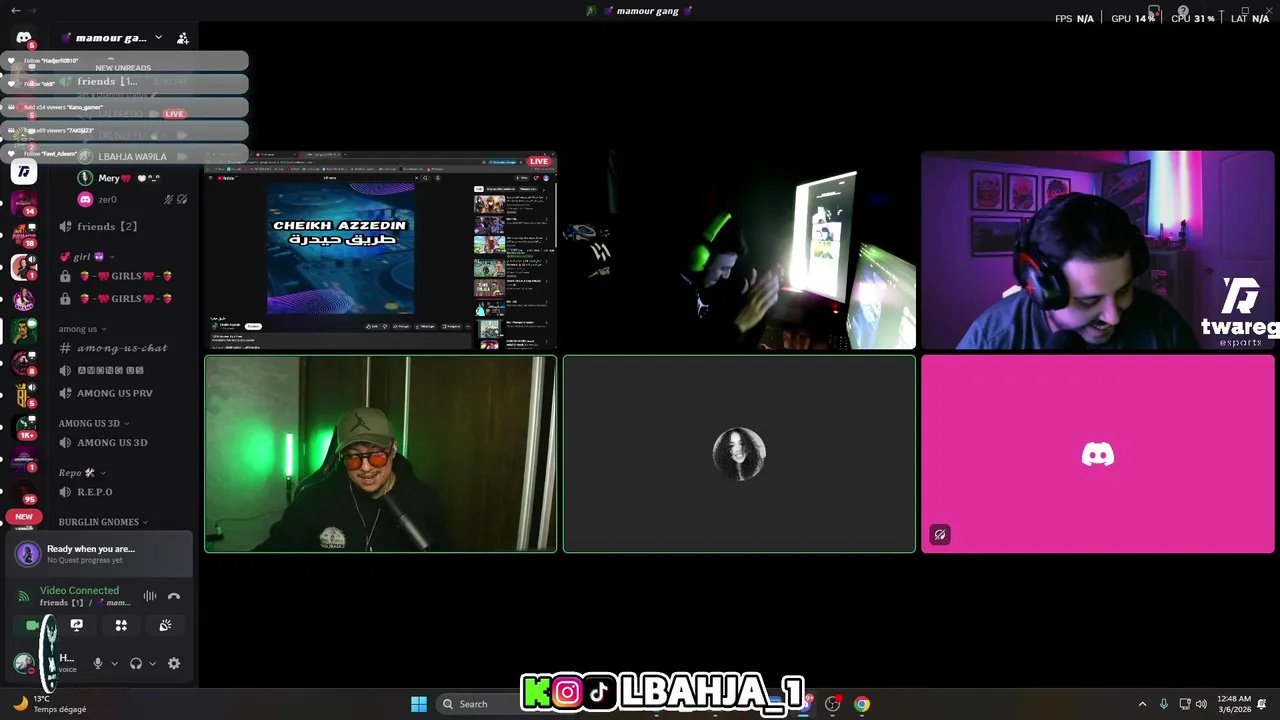This screenshot has width=1280, height=720.
Task: Open server icon with 95 badge
Action: pyautogui.click(x=24, y=491)
